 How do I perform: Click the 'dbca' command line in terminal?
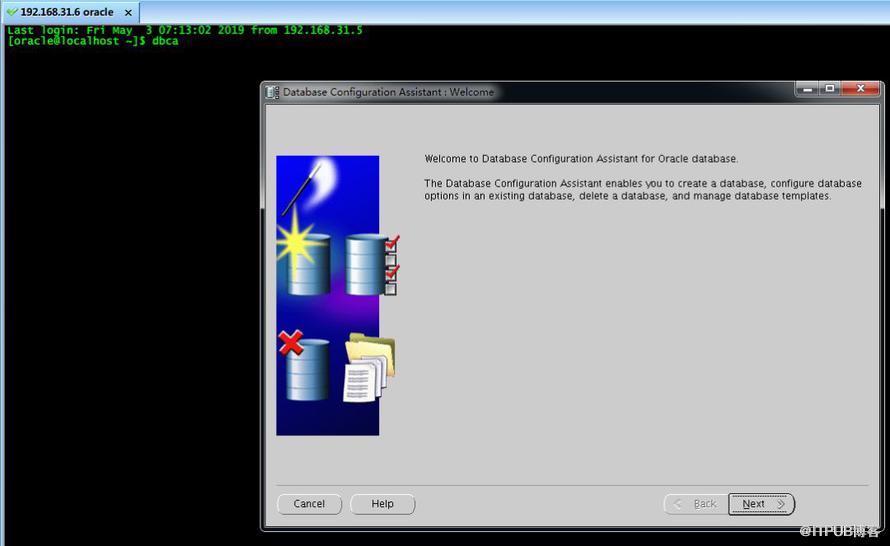coord(93,41)
